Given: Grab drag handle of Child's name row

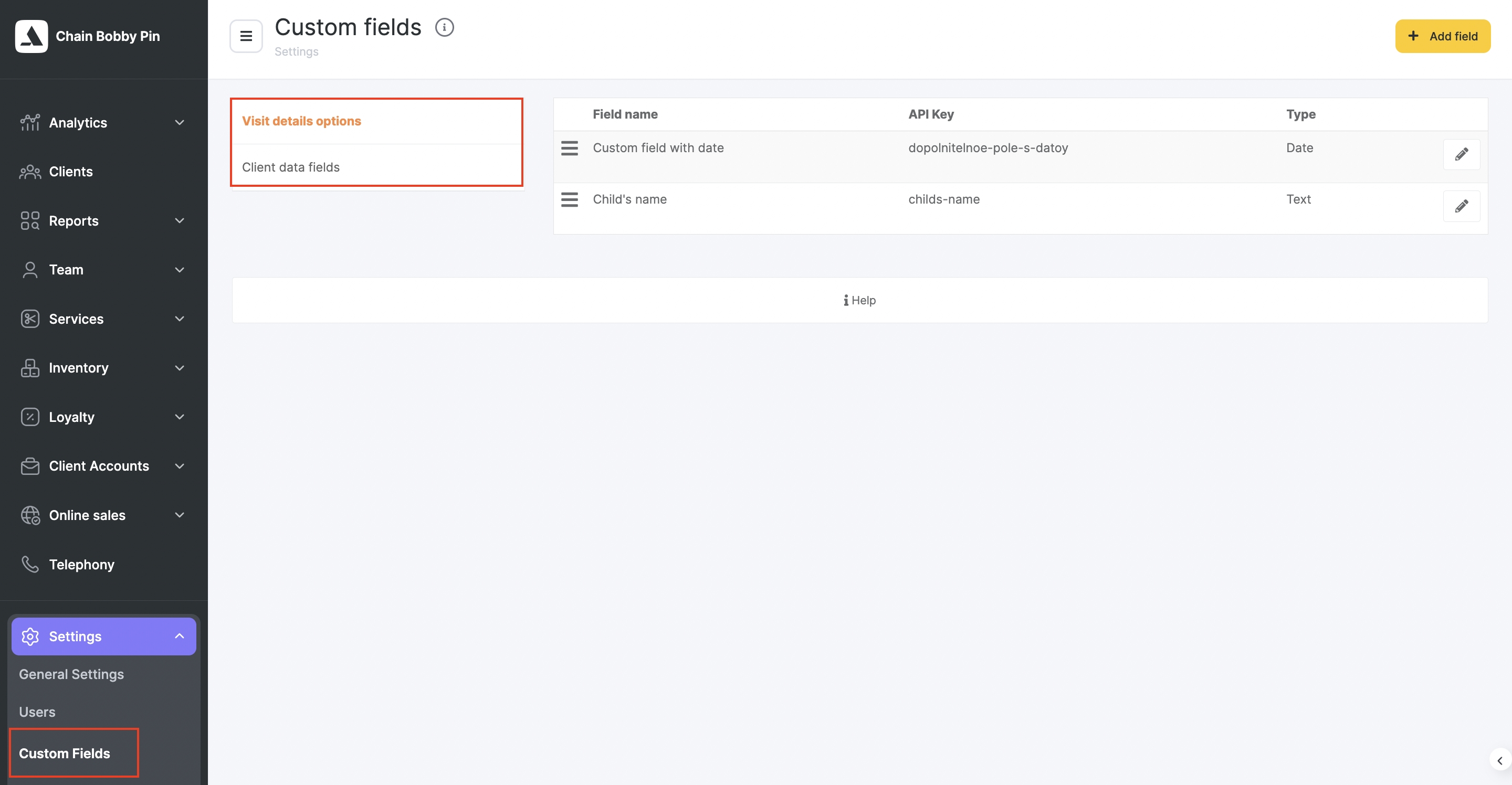Looking at the screenshot, I should coord(569,199).
